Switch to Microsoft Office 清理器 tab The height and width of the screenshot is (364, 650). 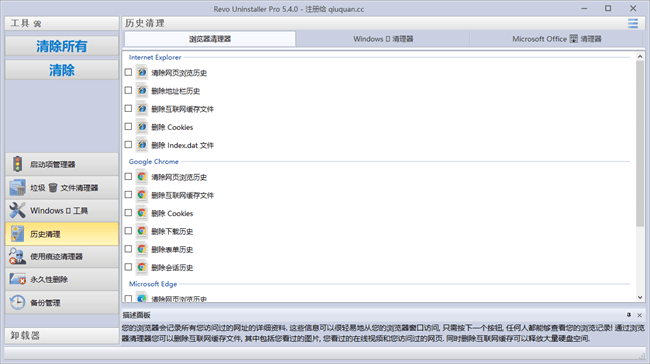[556, 39]
